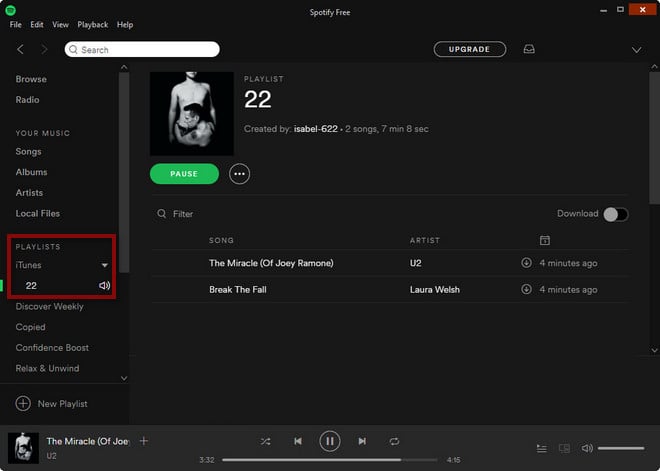Skip to next track
The height and width of the screenshot is (471, 660).
tap(362, 441)
